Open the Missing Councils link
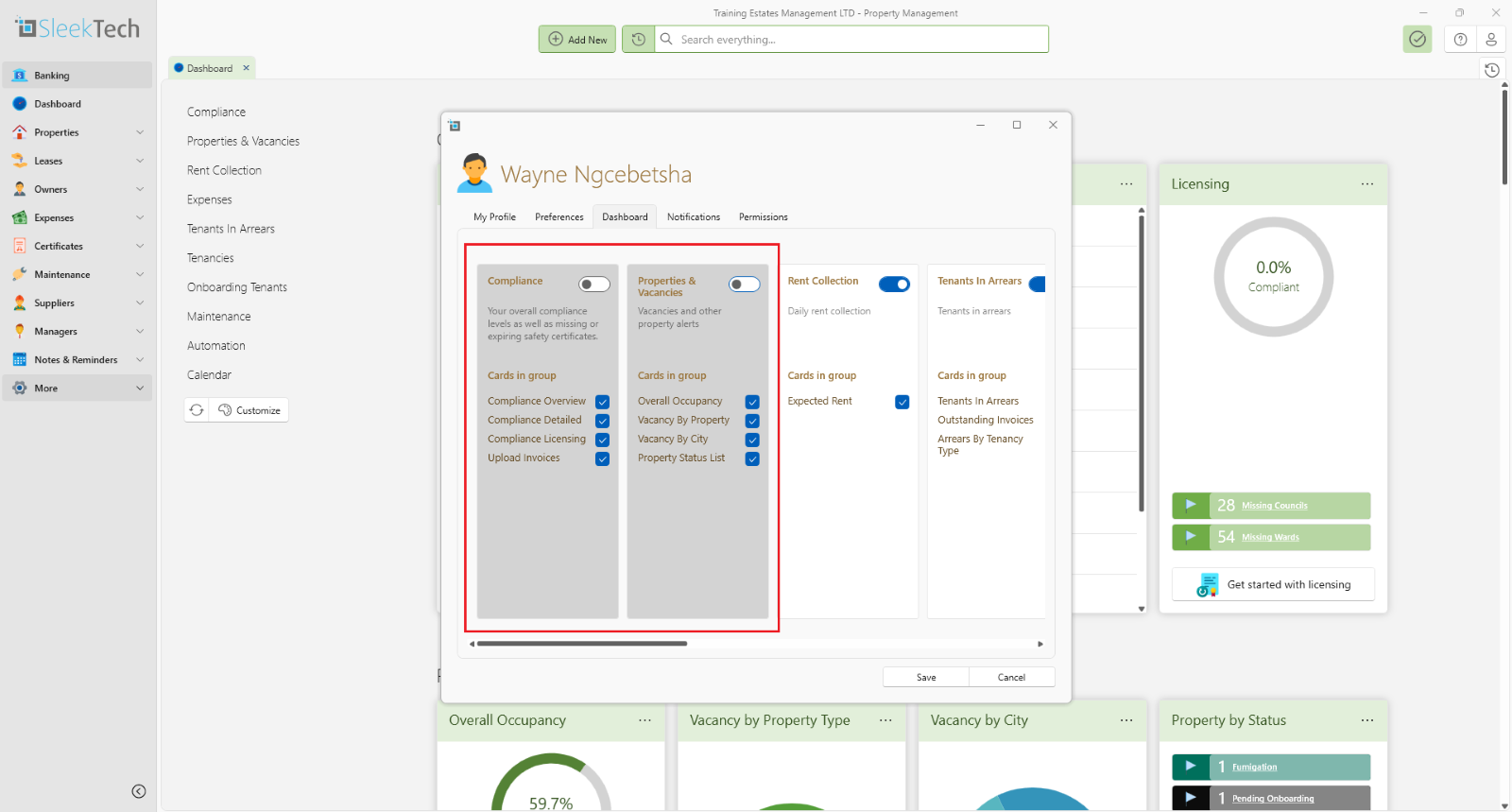 point(1275,506)
